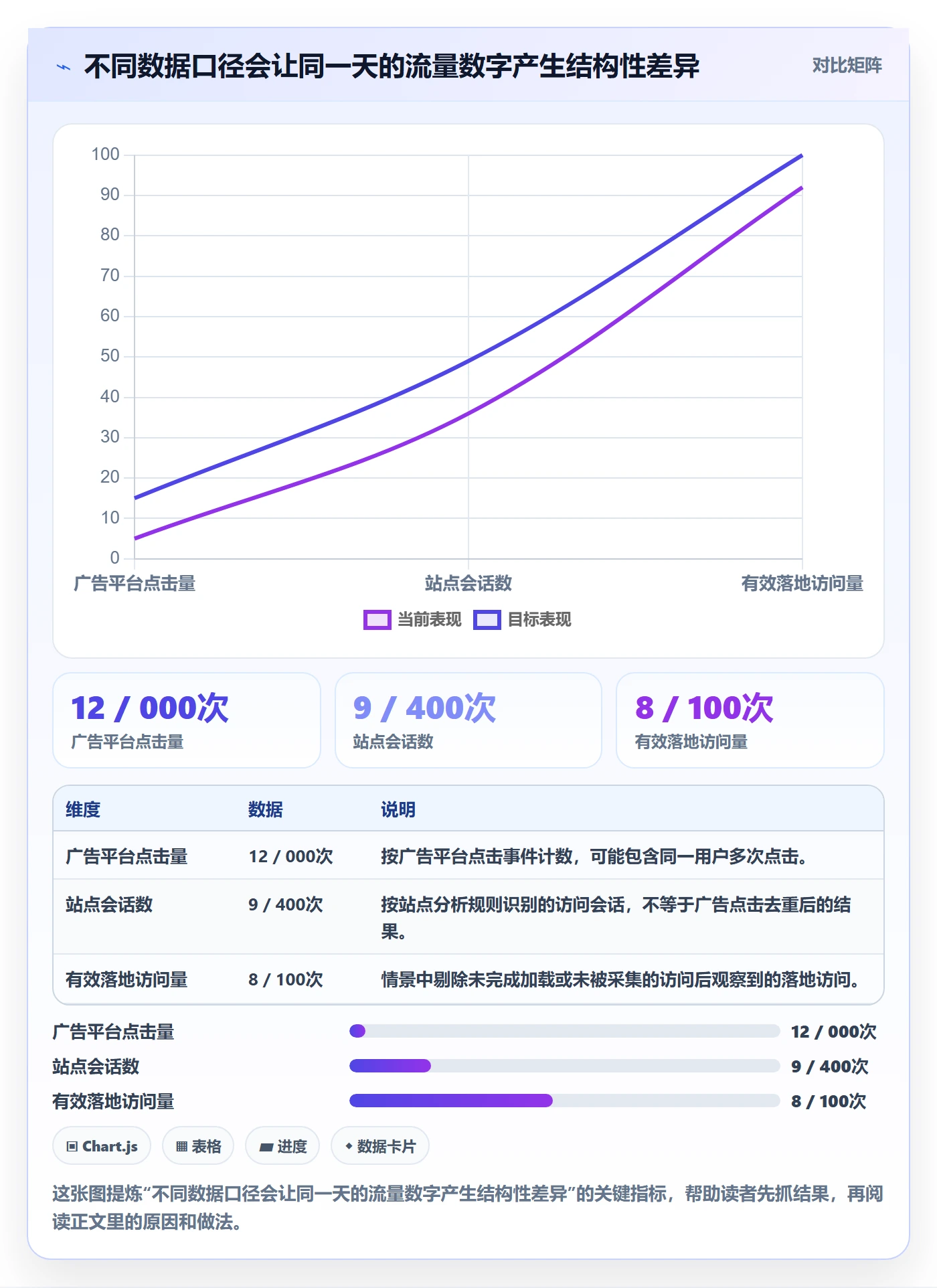
Task: Click the 站点会话数 progress bar
Action: 565,1066
